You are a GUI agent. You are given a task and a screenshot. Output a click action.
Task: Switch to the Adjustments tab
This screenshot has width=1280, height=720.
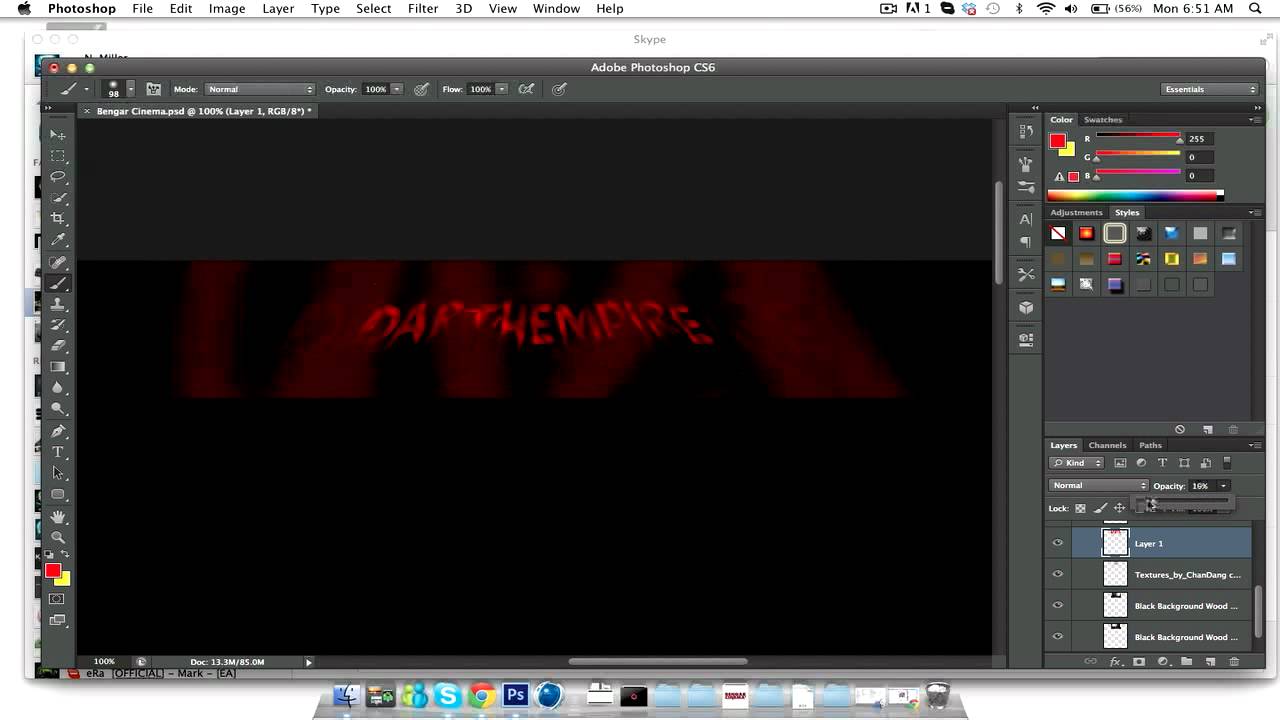(x=1076, y=213)
